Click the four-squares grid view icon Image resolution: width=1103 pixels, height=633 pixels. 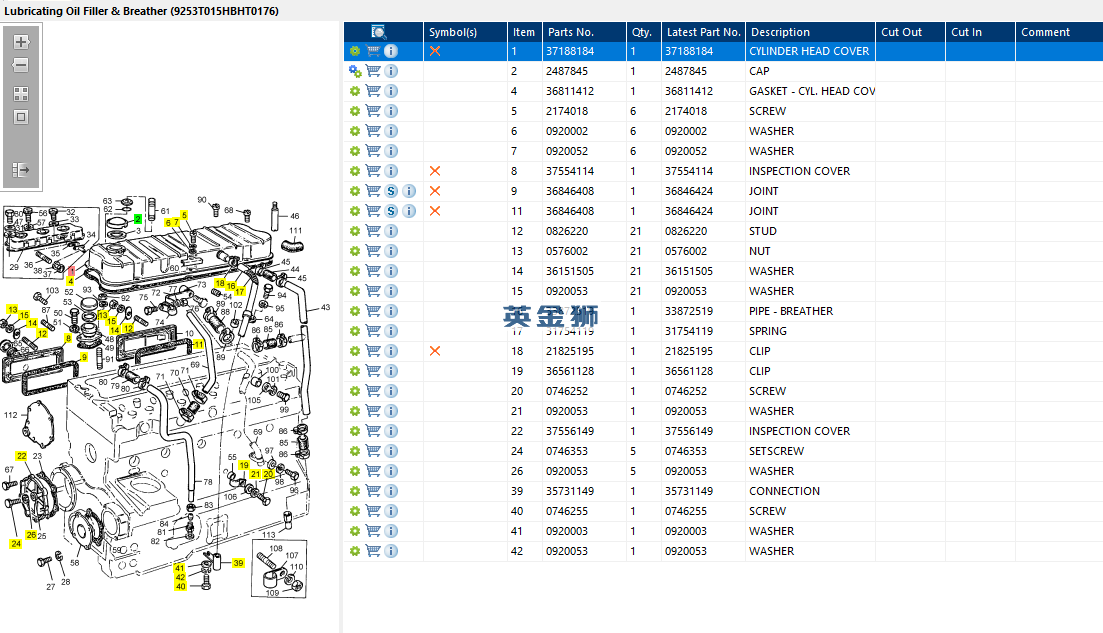tap(20, 93)
